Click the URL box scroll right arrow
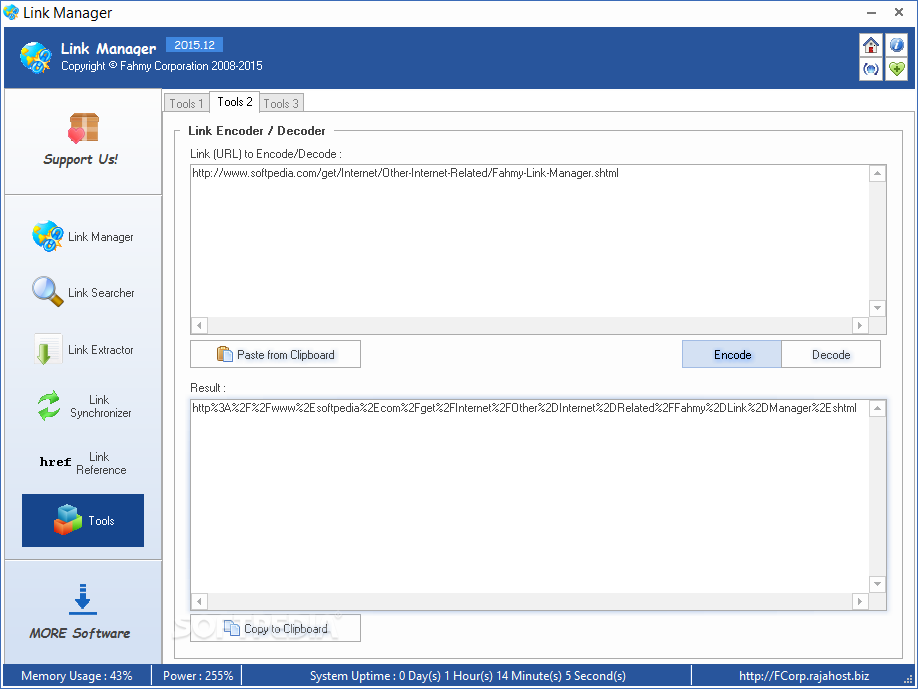 (859, 325)
